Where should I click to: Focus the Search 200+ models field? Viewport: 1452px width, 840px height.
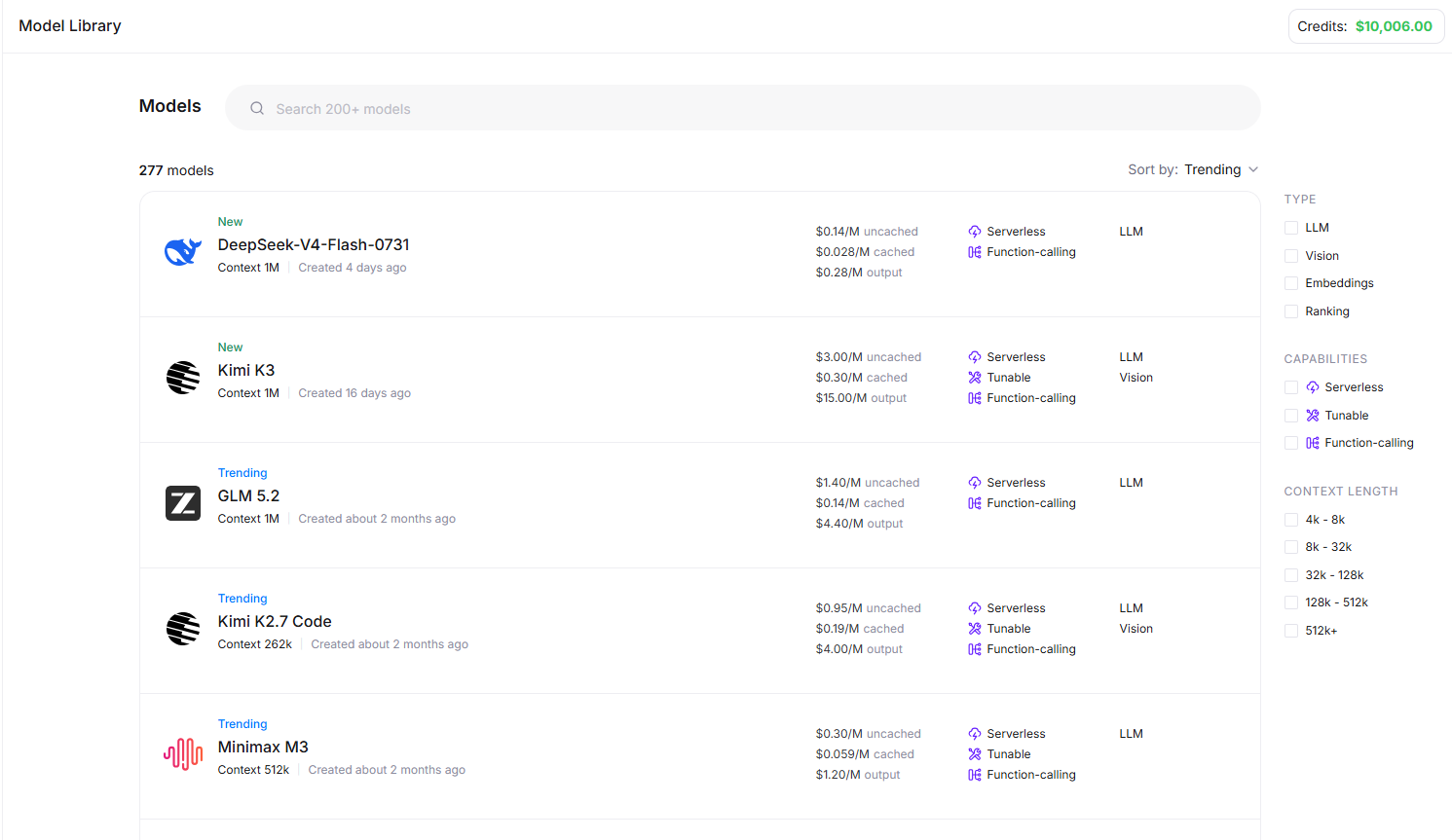pyautogui.click(x=743, y=108)
